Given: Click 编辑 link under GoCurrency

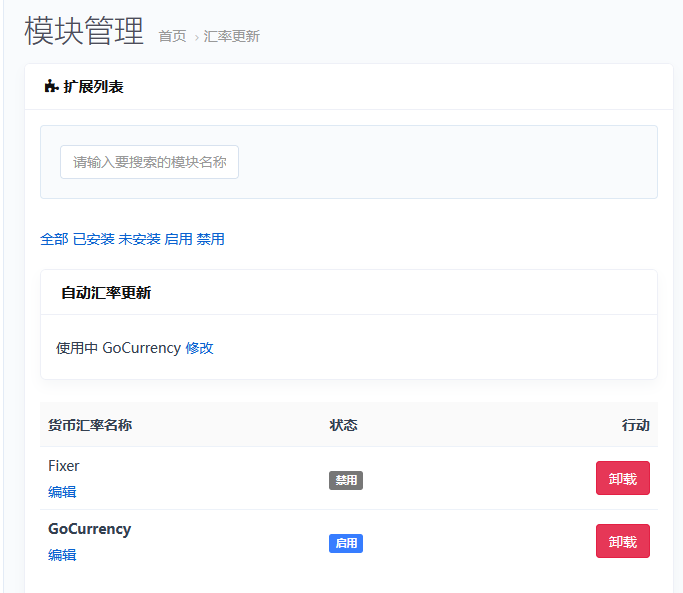Looking at the screenshot, I should click(x=62, y=555).
